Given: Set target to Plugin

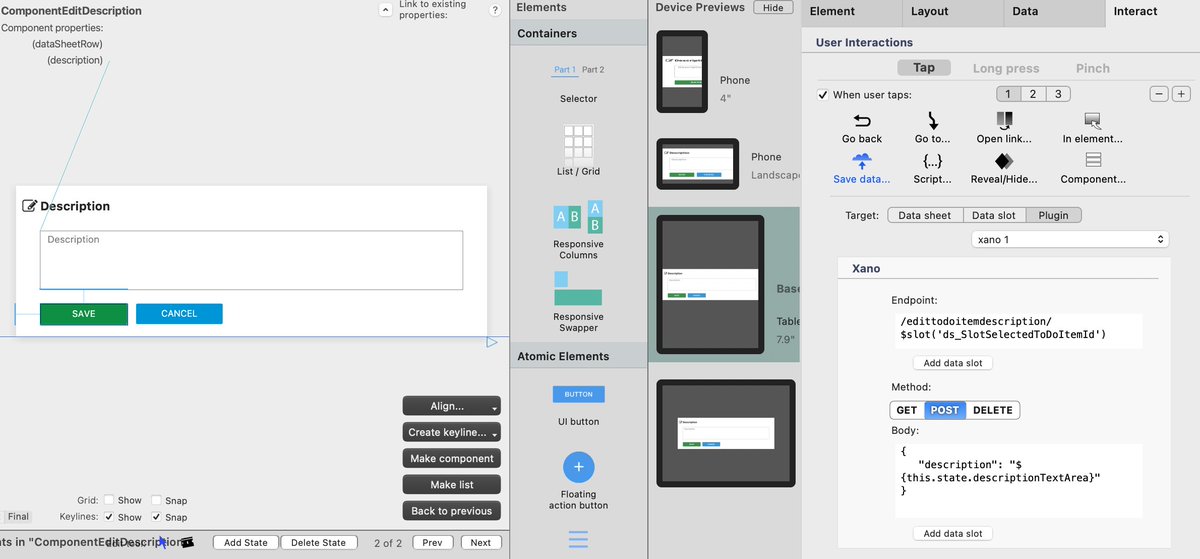Looking at the screenshot, I should click(x=1053, y=215).
